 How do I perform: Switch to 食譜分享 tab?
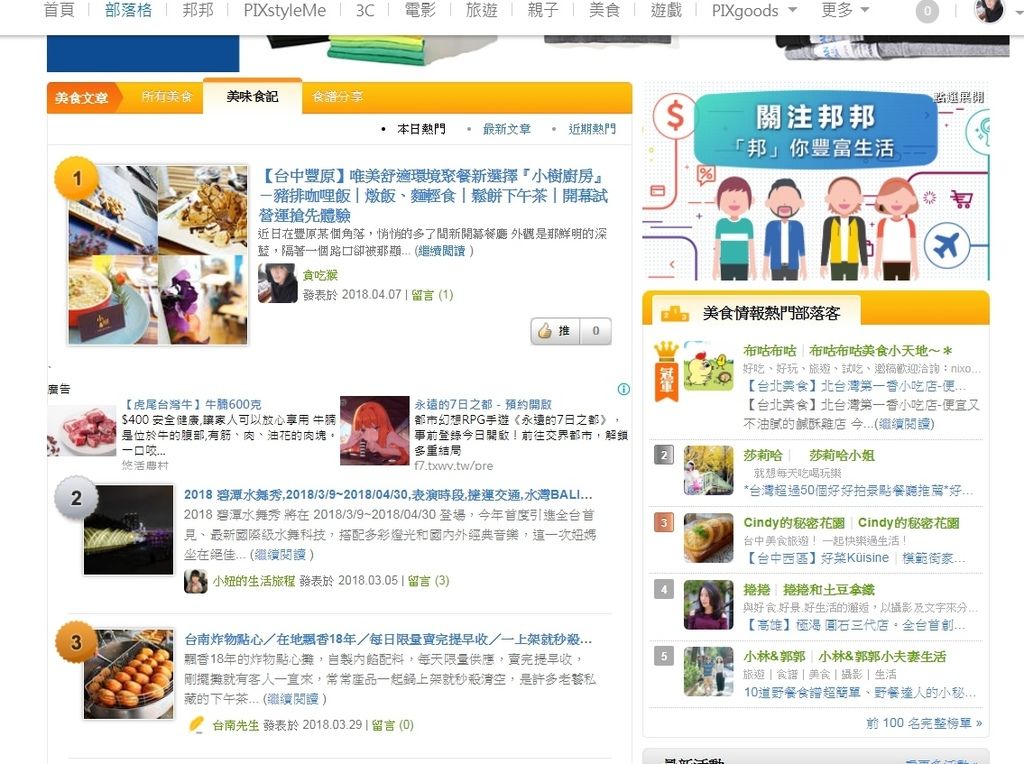[x=338, y=97]
